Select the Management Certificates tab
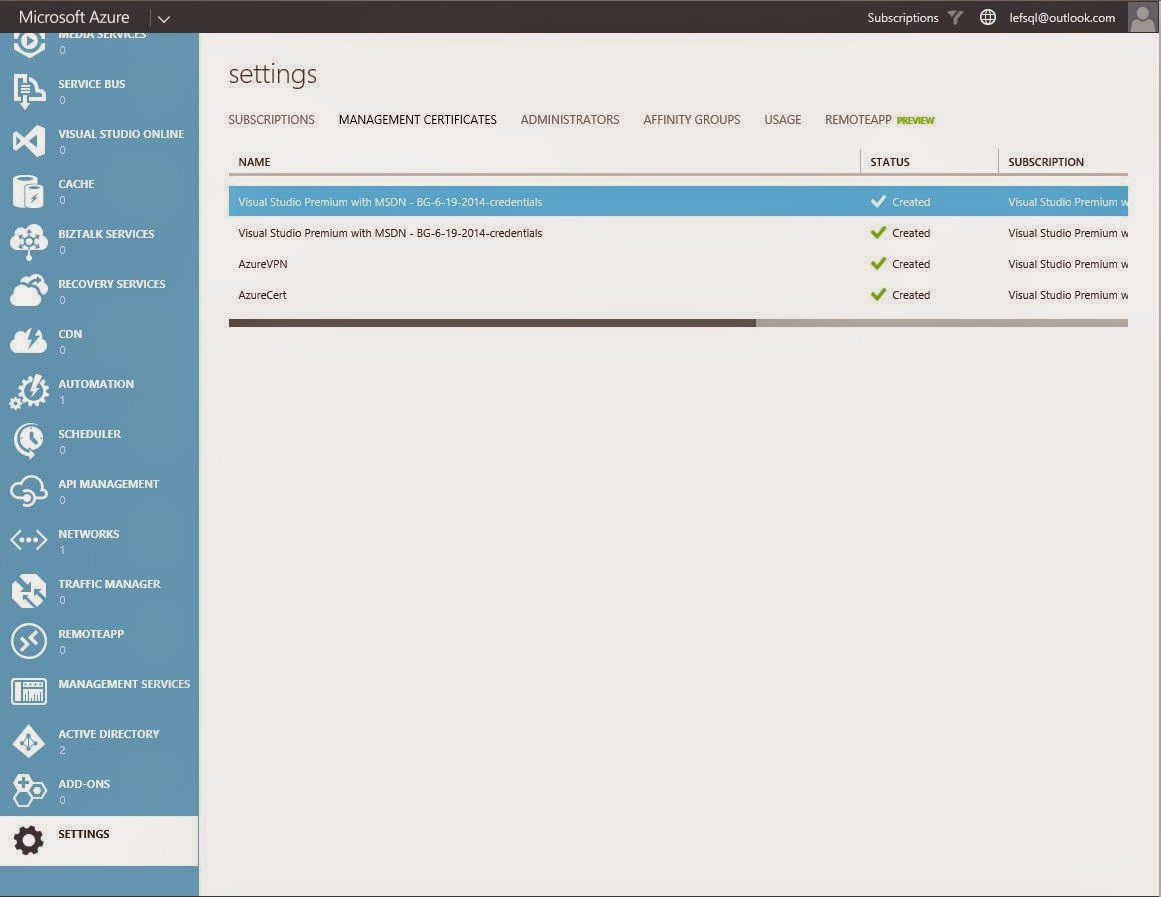This screenshot has height=897, width=1161. pyautogui.click(x=418, y=119)
